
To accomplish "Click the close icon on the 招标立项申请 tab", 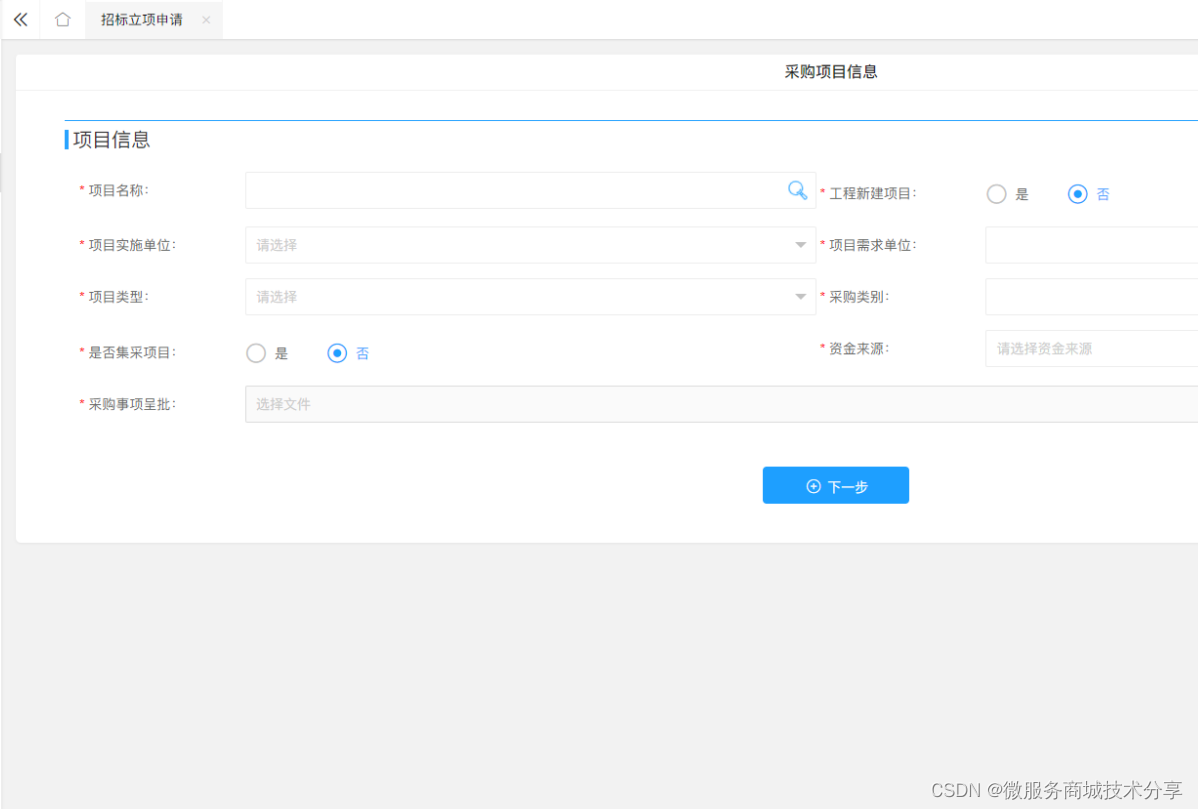I will pos(205,19).
